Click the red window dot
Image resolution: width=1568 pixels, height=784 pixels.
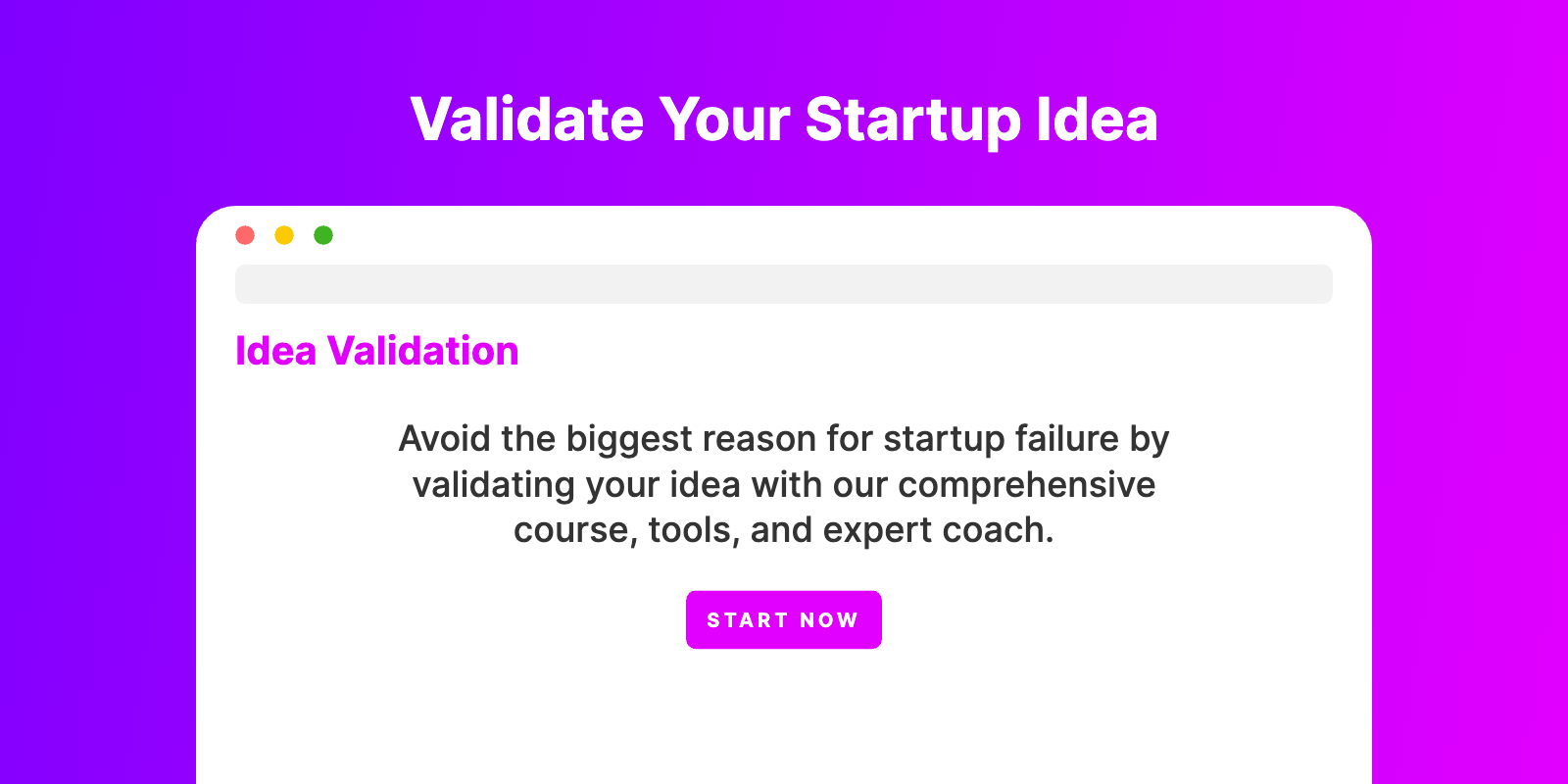(245, 235)
